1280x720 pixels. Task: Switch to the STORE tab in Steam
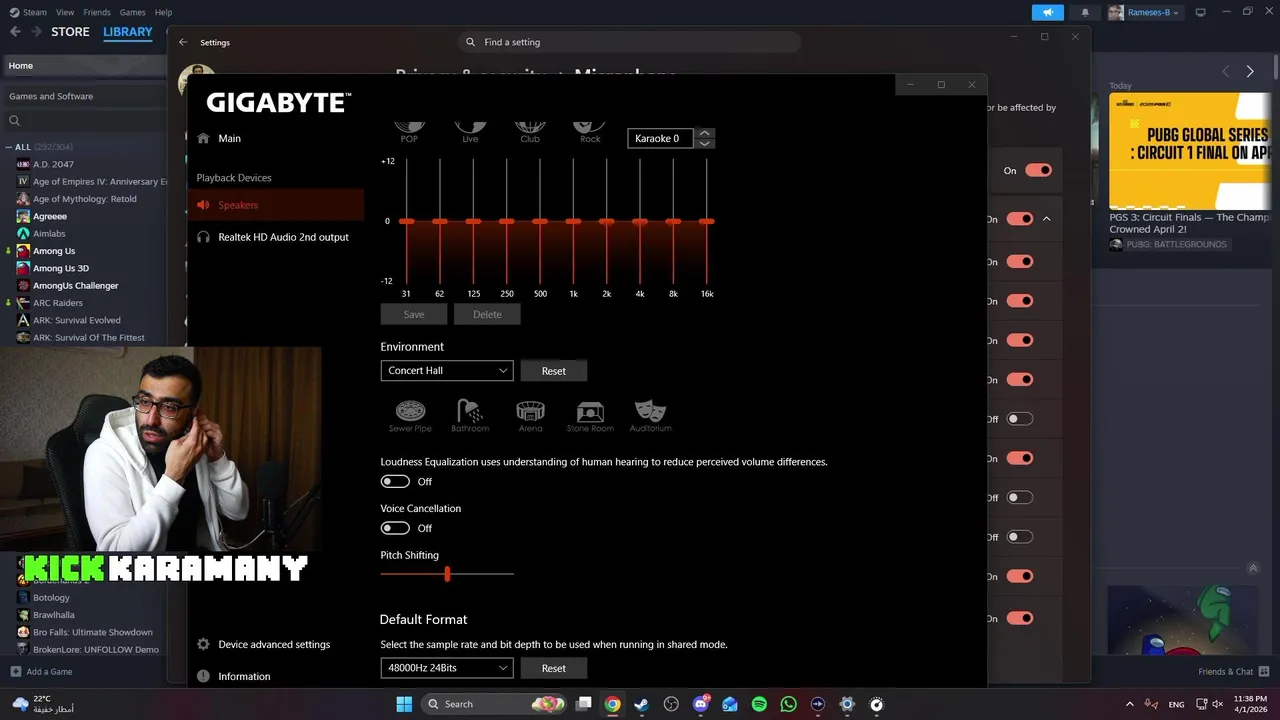[70, 32]
